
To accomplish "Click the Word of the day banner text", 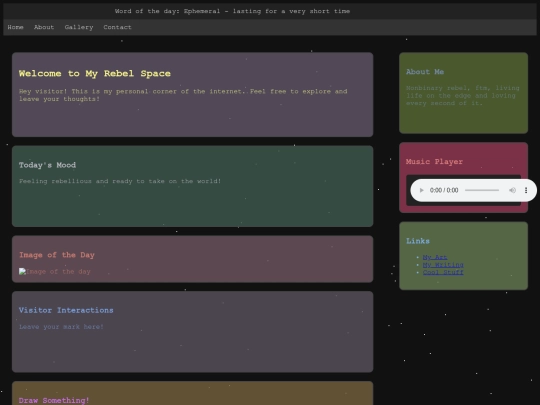I will [x=232, y=11].
